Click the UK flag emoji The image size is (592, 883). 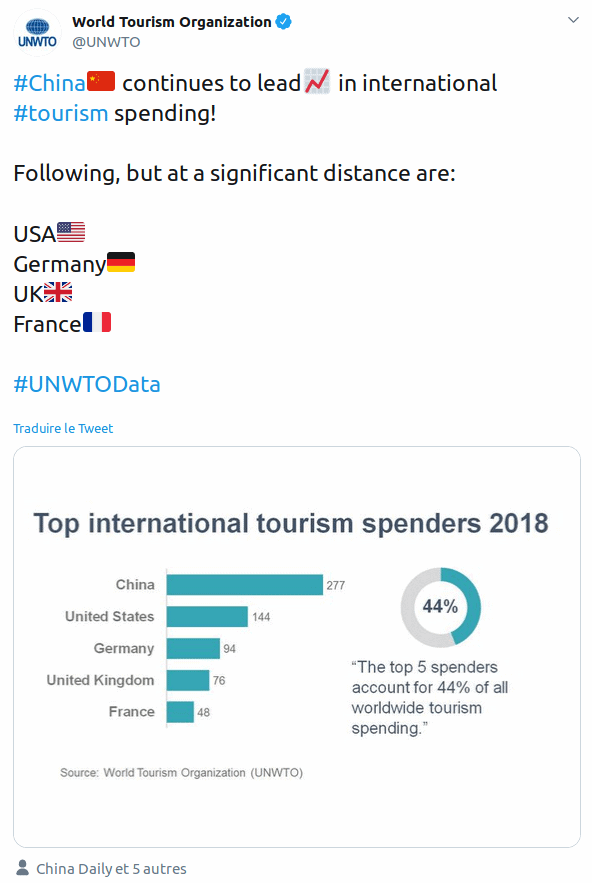(x=58, y=292)
